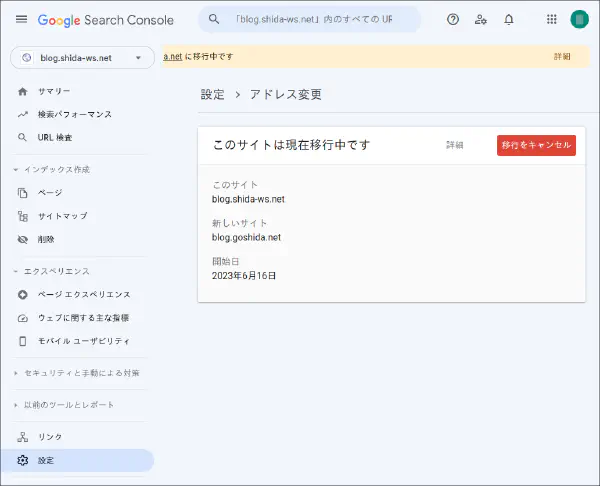Open the リンク sidebar item
The height and width of the screenshot is (486, 600).
coord(50,437)
